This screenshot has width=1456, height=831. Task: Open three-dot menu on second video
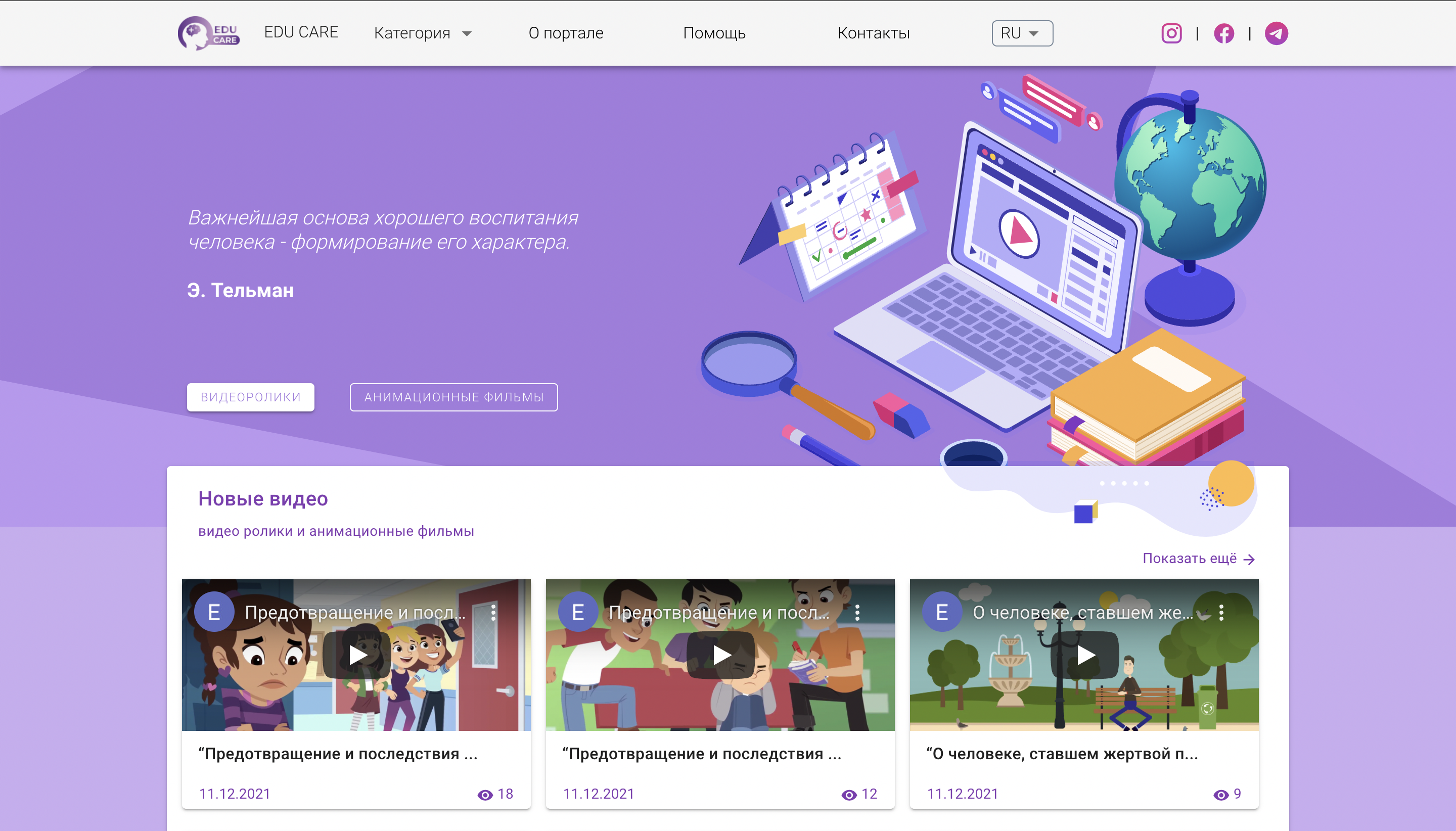pos(857,613)
